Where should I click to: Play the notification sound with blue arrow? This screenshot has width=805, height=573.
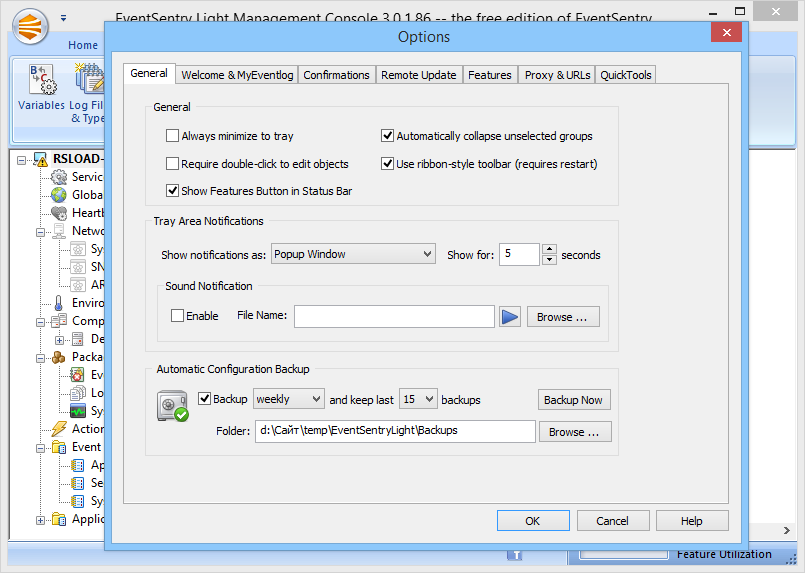[510, 317]
